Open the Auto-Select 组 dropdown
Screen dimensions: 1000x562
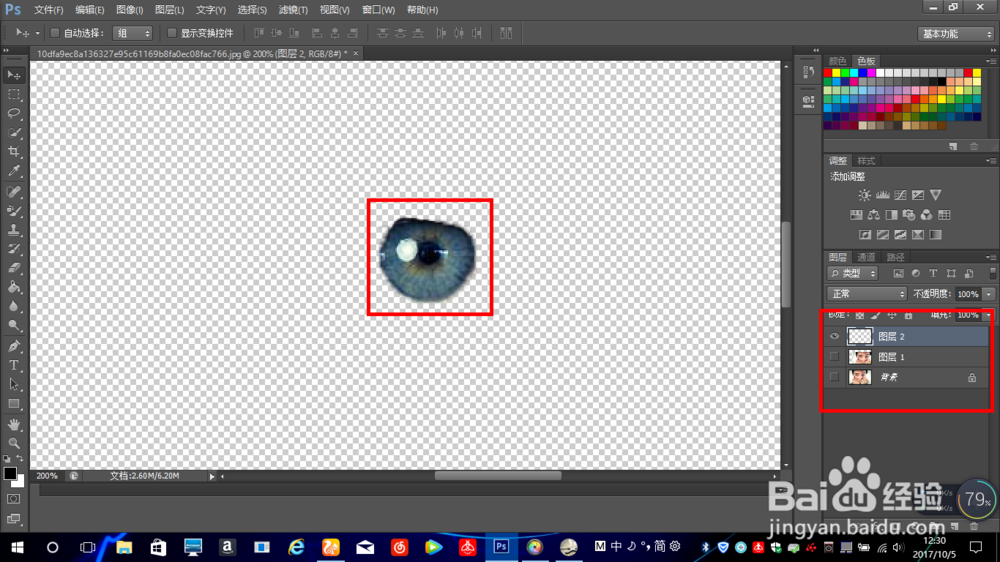coord(132,33)
